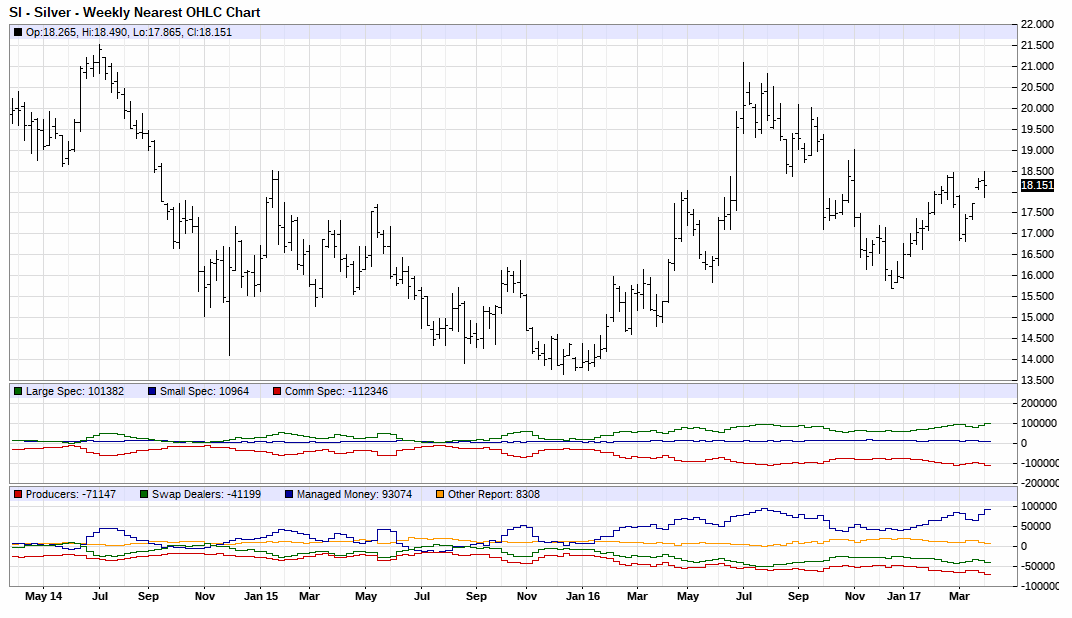Click the 'Large Spec: 101382' label
Viewport: 1072px width, 618px height.
coord(75,391)
